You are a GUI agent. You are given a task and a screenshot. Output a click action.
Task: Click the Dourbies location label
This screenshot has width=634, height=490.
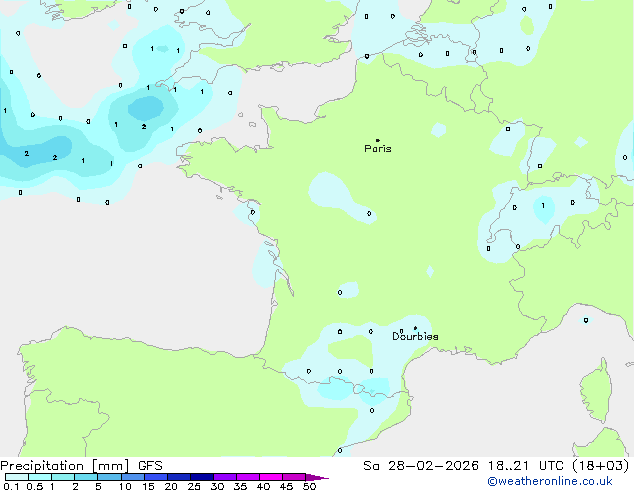415,336
